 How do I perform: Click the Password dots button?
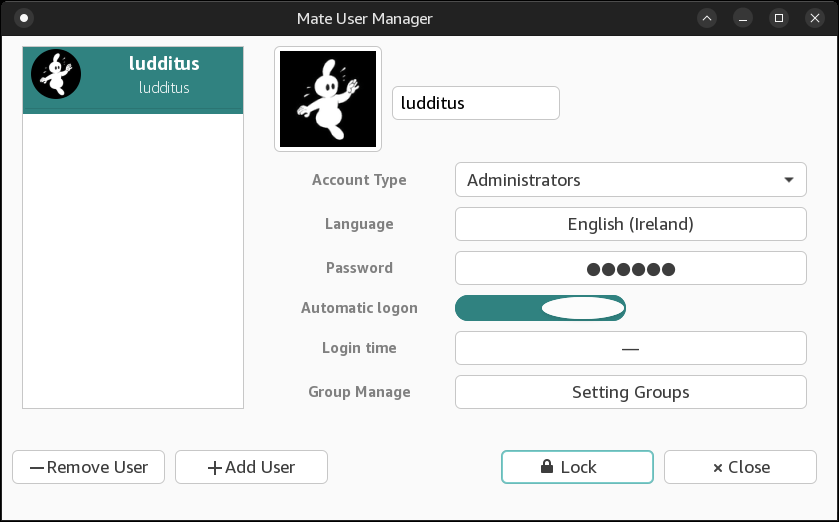coord(630,268)
